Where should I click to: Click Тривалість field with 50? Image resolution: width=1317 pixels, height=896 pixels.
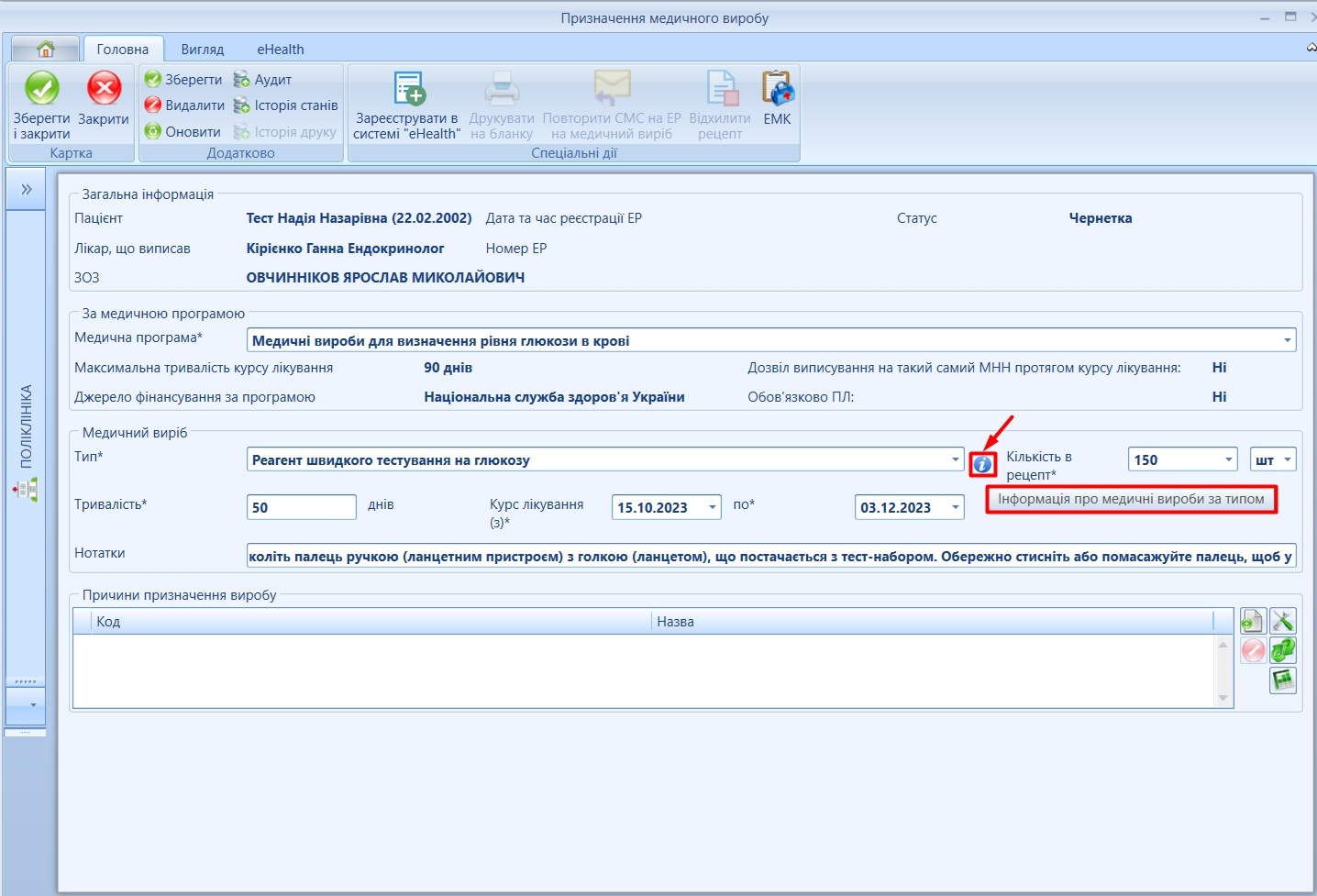(302, 507)
